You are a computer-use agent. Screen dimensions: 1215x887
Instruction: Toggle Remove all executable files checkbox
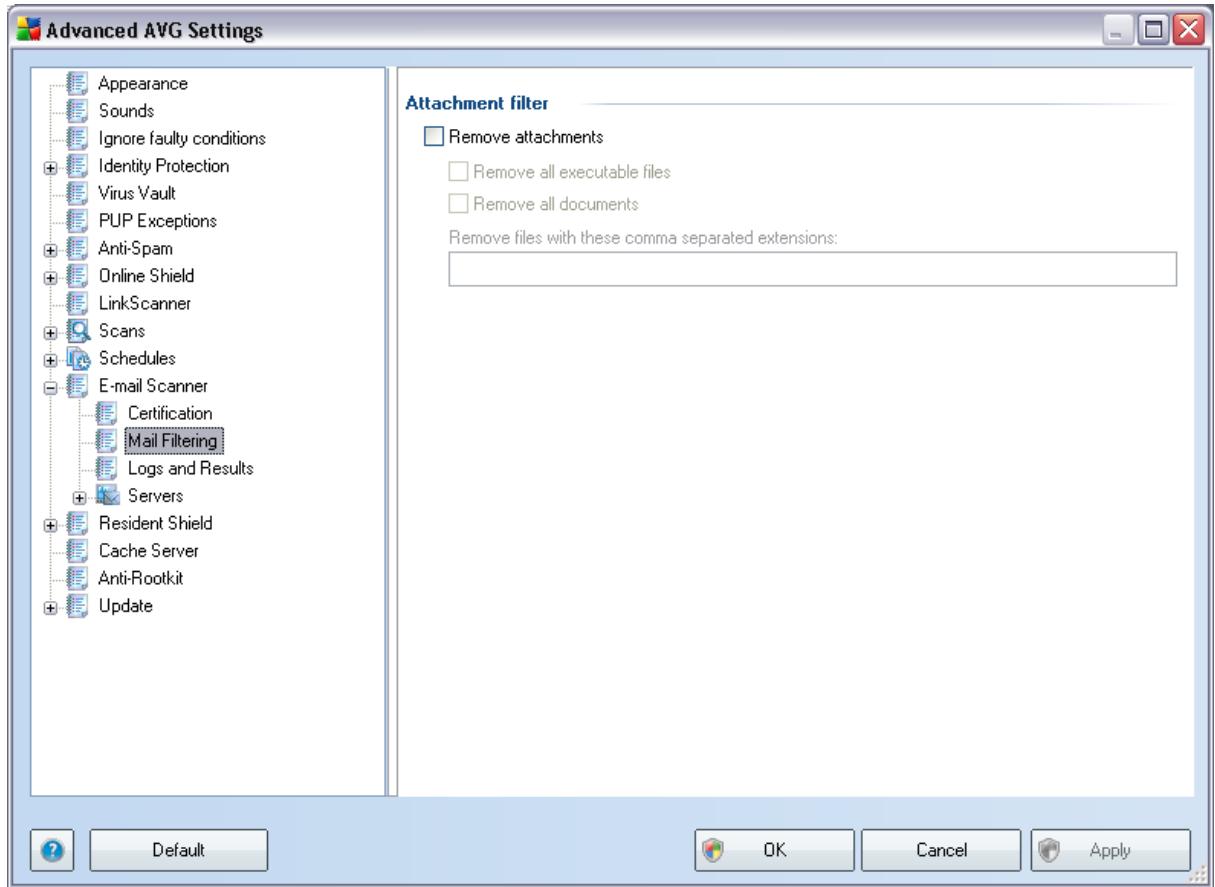[x=457, y=171]
